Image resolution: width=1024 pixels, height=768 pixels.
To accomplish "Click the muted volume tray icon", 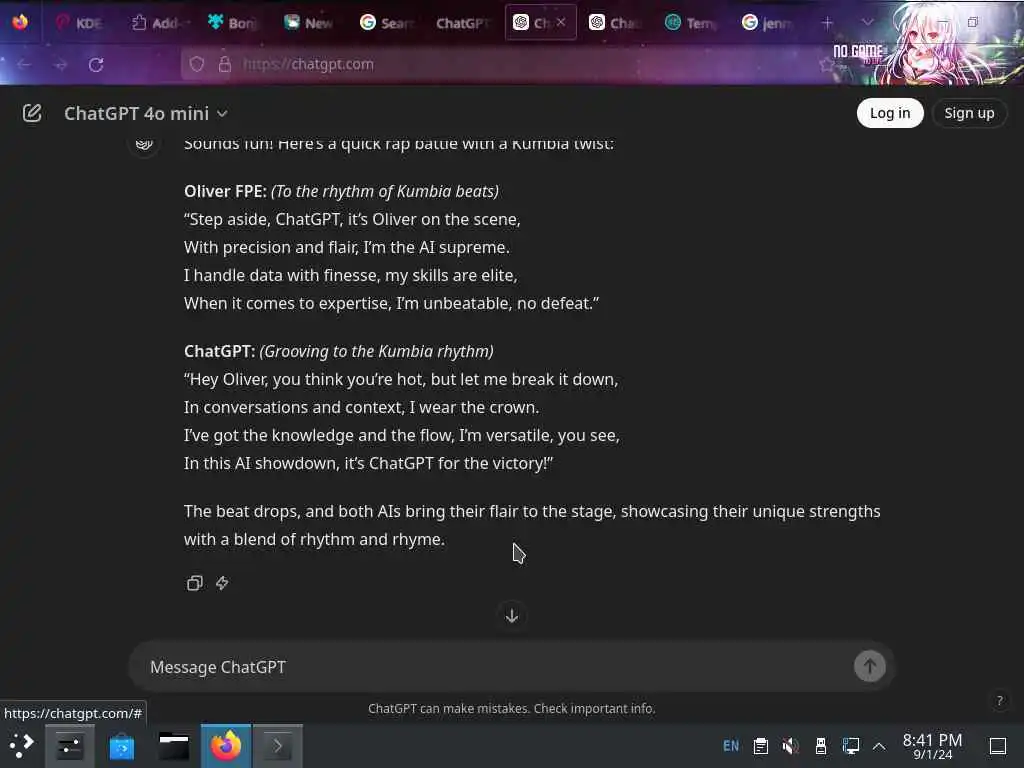I will (x=790, y=746).
